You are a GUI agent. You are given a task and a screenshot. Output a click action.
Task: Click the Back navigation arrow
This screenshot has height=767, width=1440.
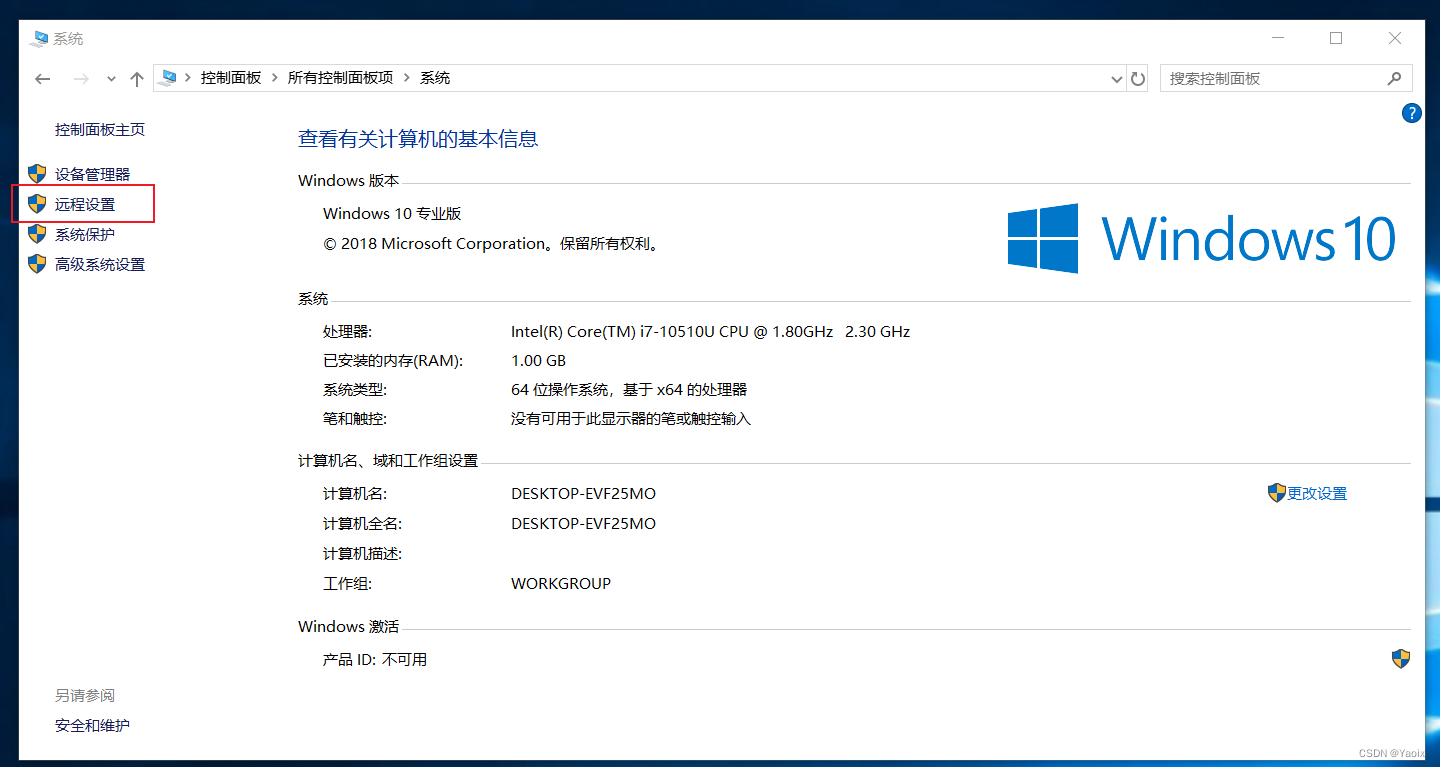coord(42,78)
